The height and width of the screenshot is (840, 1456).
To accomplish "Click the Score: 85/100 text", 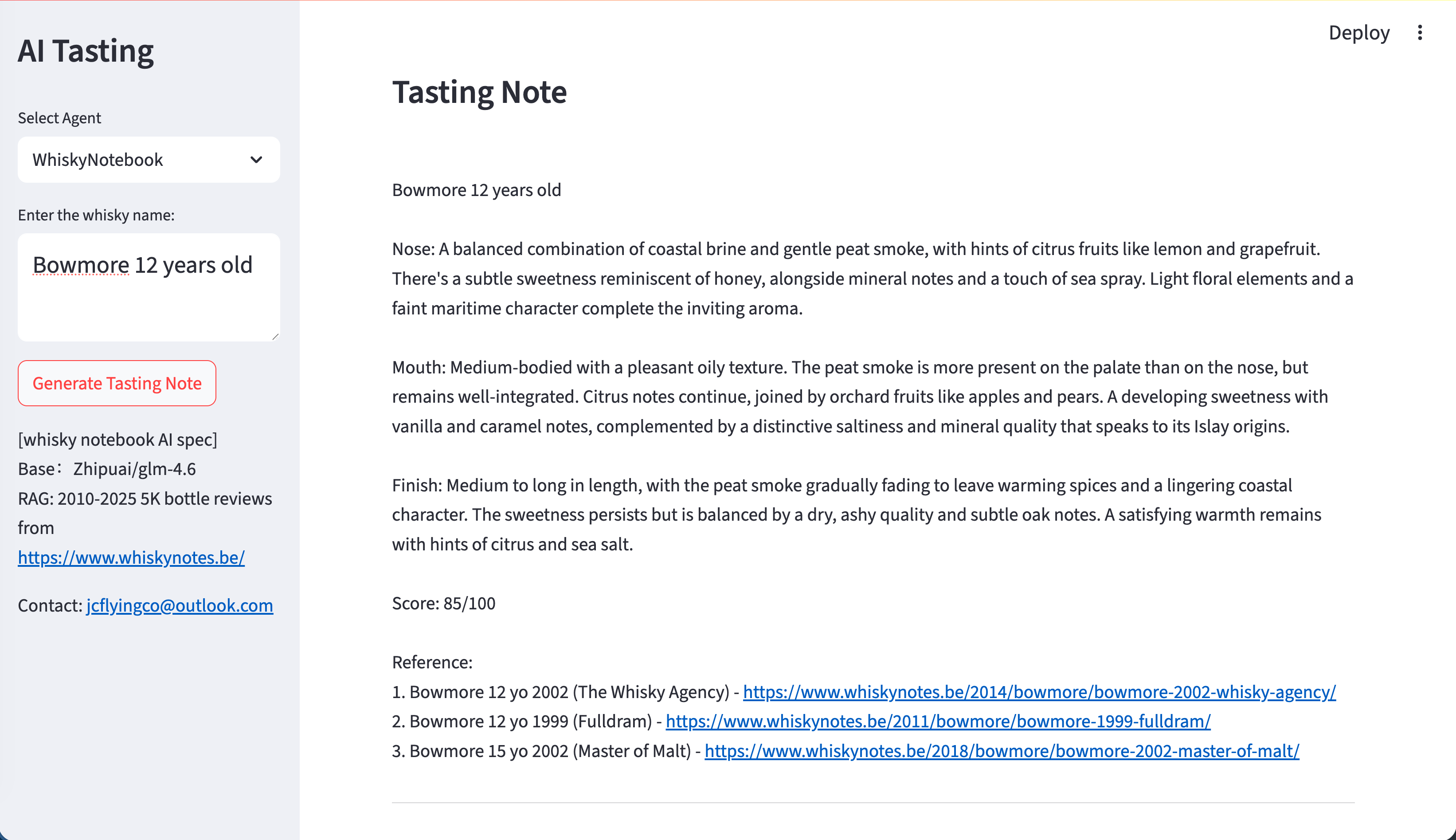I will (x=443, y=603).
